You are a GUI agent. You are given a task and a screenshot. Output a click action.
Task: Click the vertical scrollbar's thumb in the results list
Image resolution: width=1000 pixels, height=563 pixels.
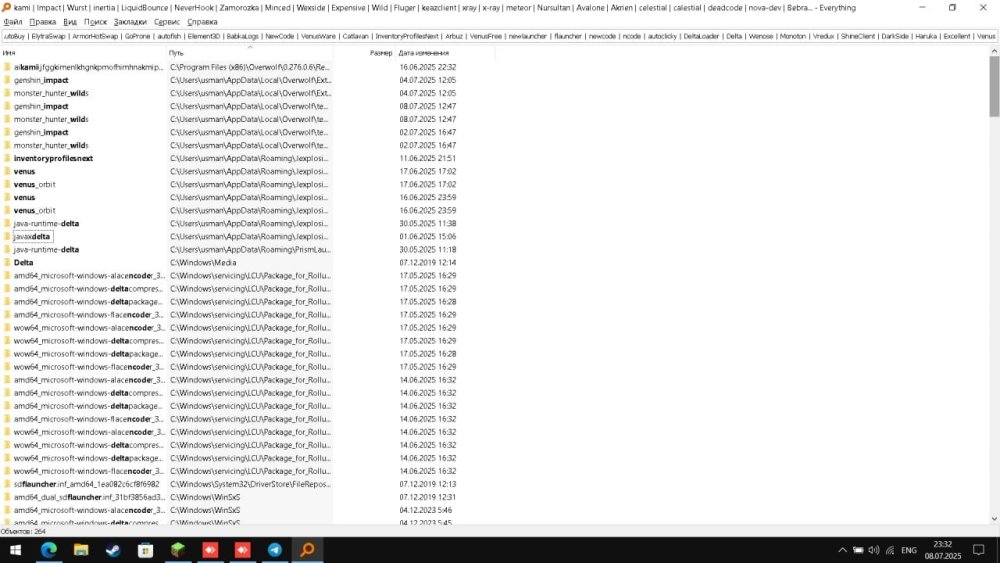point(994,86)
